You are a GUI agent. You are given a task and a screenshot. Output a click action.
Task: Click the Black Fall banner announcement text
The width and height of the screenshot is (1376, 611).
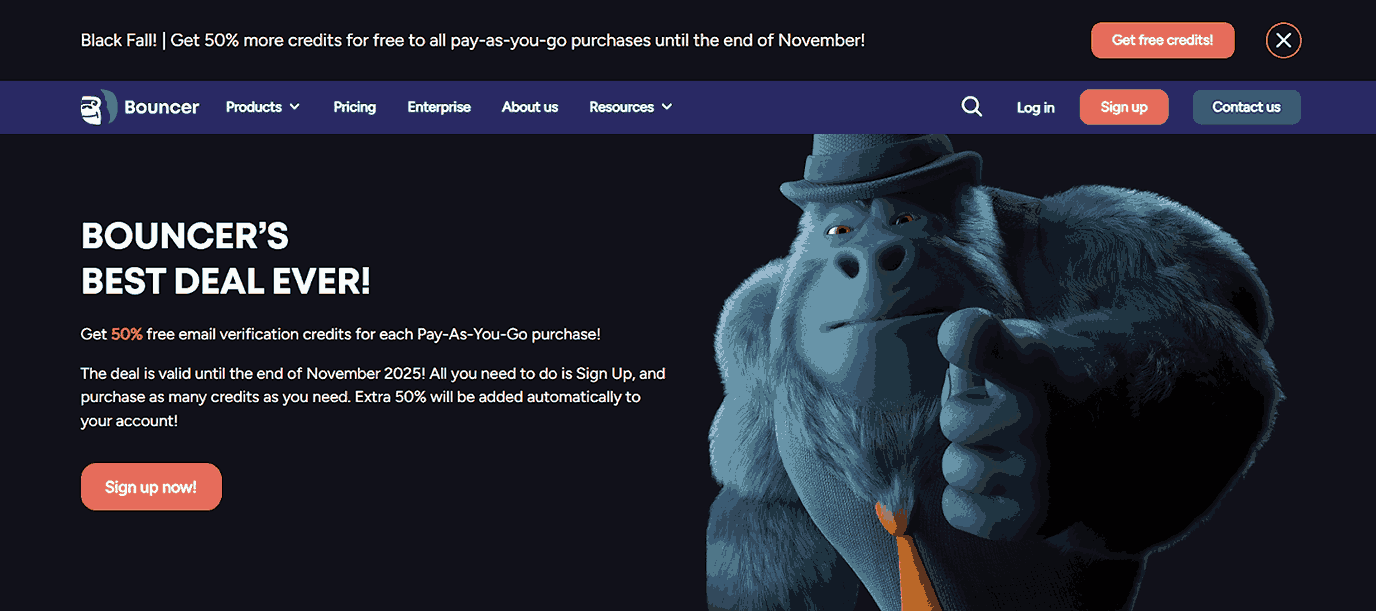(472, 40)
